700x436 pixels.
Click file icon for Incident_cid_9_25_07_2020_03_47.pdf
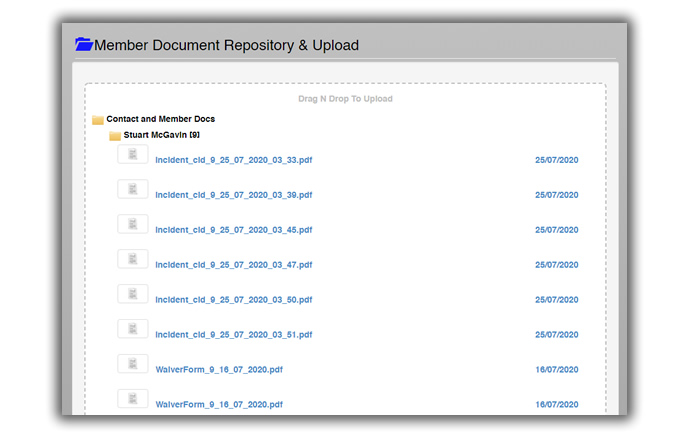[133, 259]
